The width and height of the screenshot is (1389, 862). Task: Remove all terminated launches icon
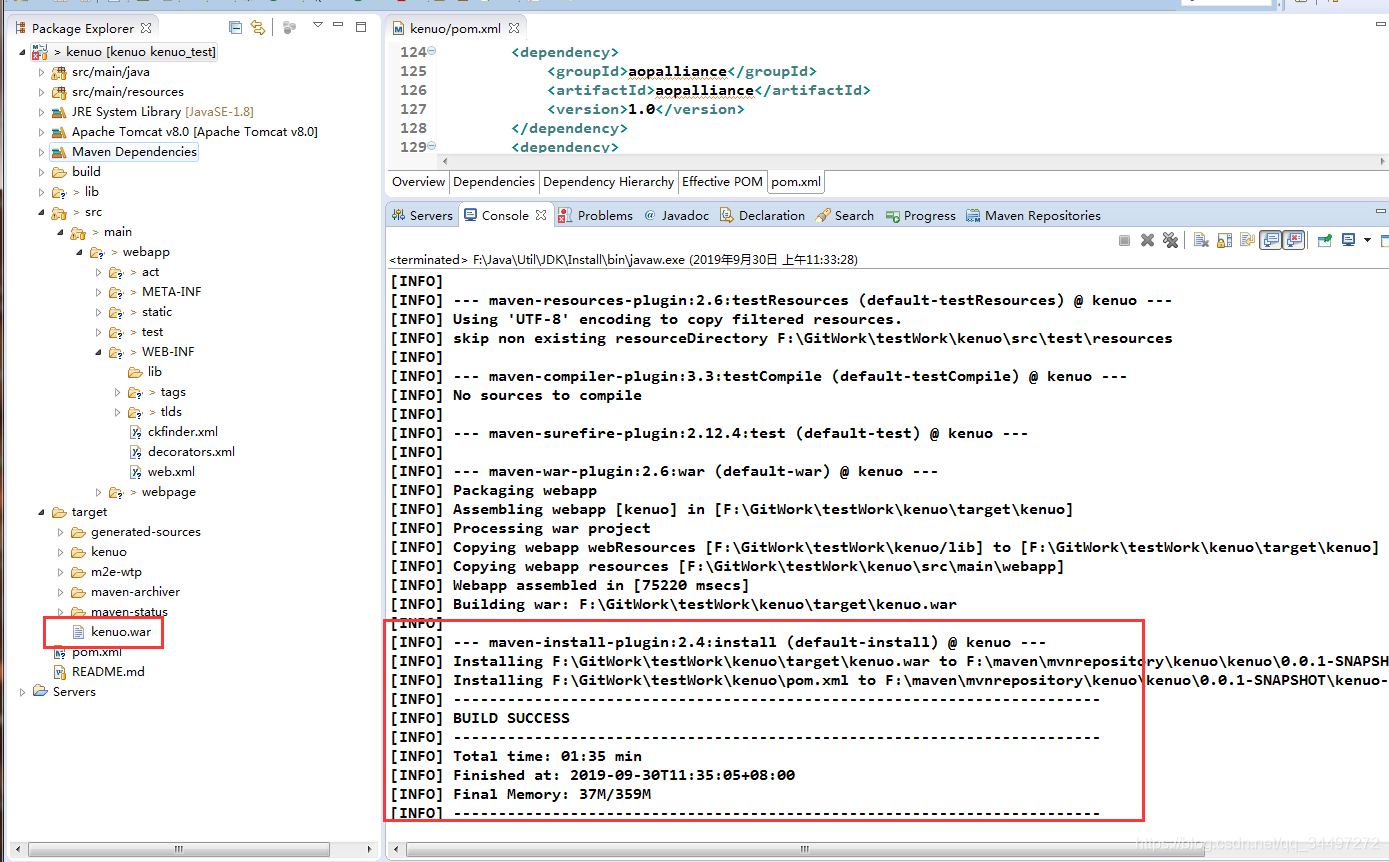[1170, 240]
